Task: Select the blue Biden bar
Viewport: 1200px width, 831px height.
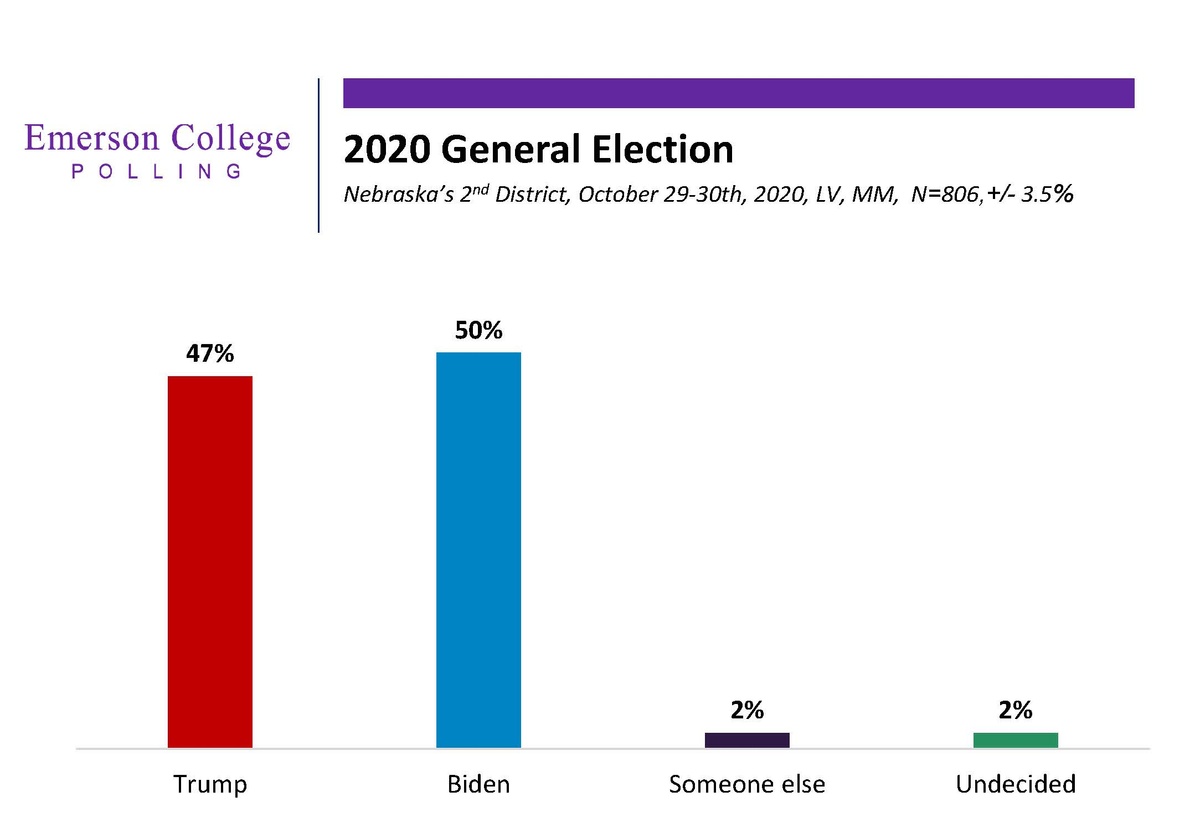Action: pos(479,549)
